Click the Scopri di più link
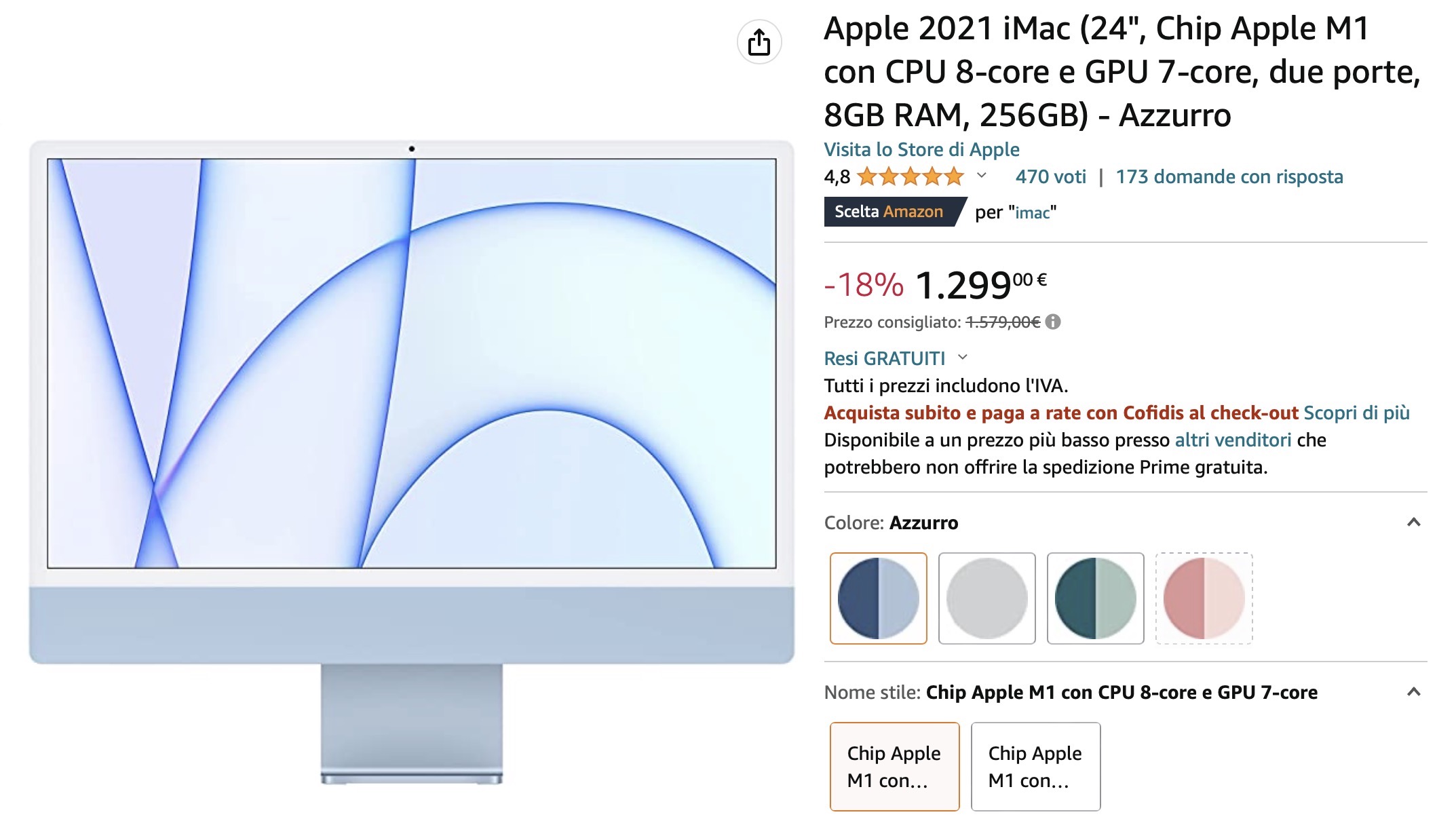This screenshot has height=821, width=1456. point(1357,413)
